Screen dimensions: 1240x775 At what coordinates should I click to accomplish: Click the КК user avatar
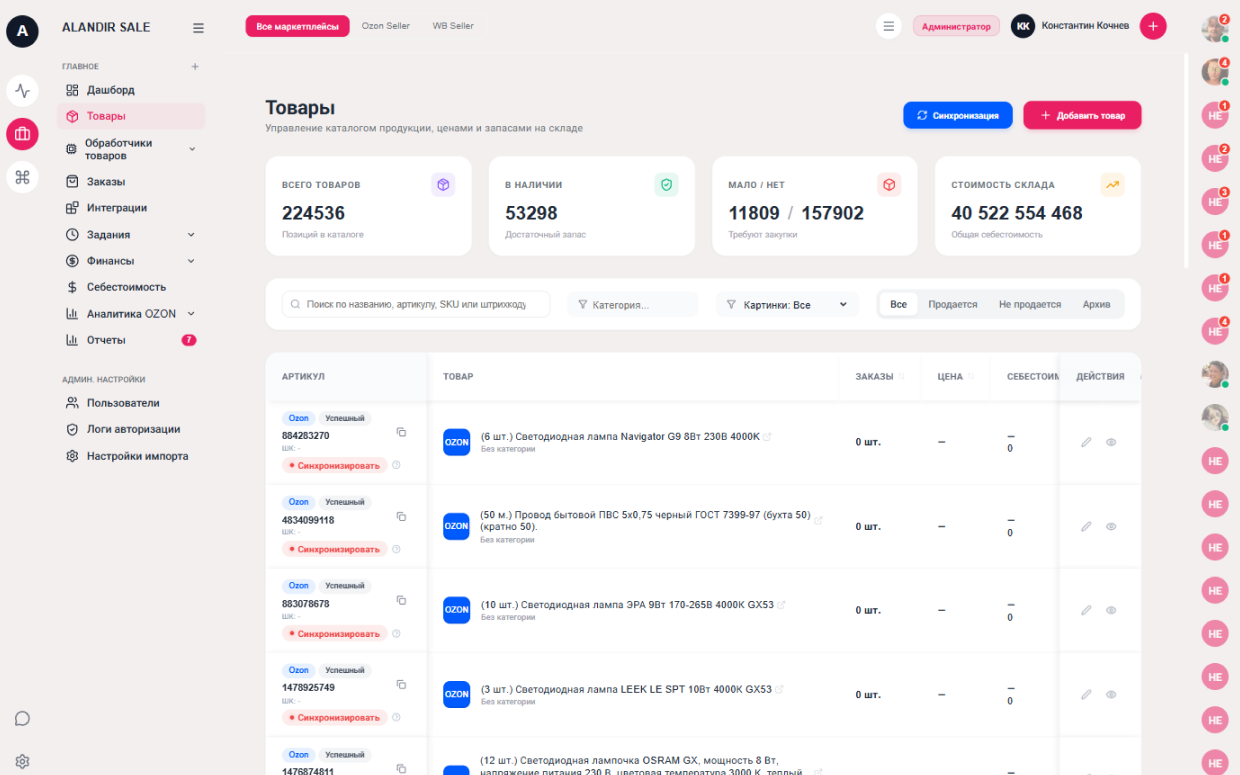1022,26
